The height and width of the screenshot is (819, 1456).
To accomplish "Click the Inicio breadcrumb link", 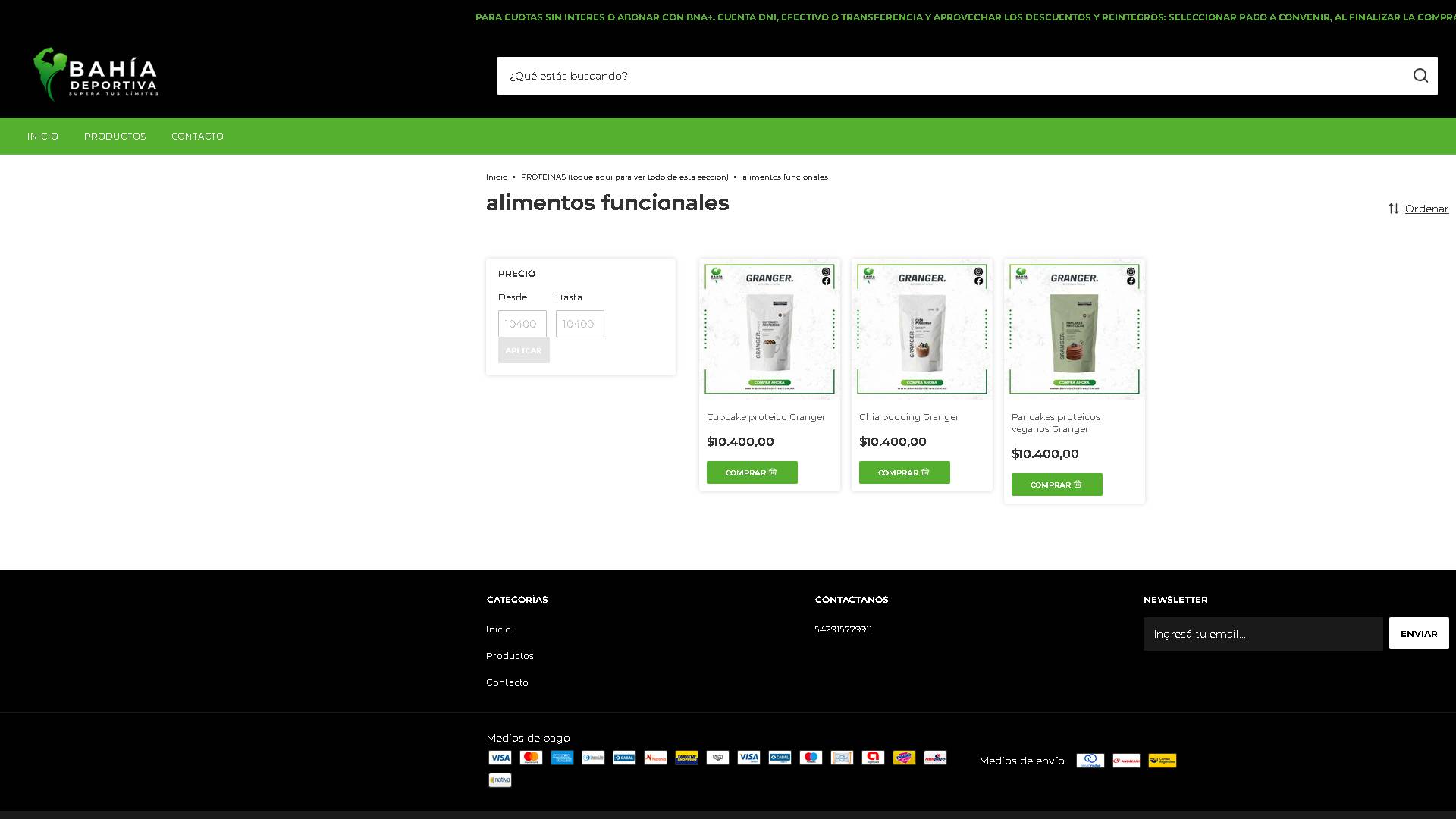I will coord(497,177).
